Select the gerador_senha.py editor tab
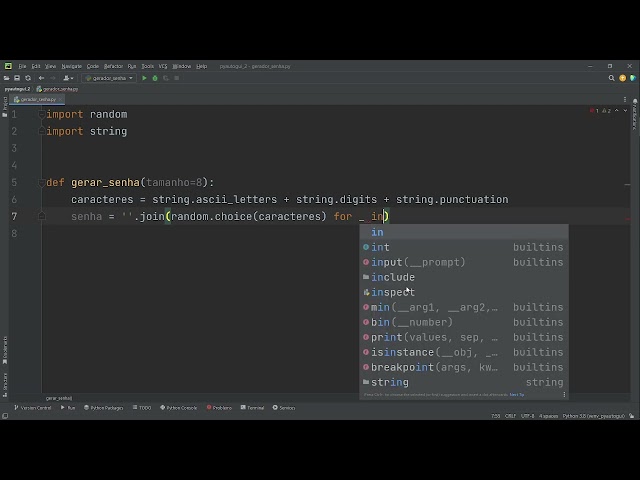640x480 pixels. click(x=36, y=99)
